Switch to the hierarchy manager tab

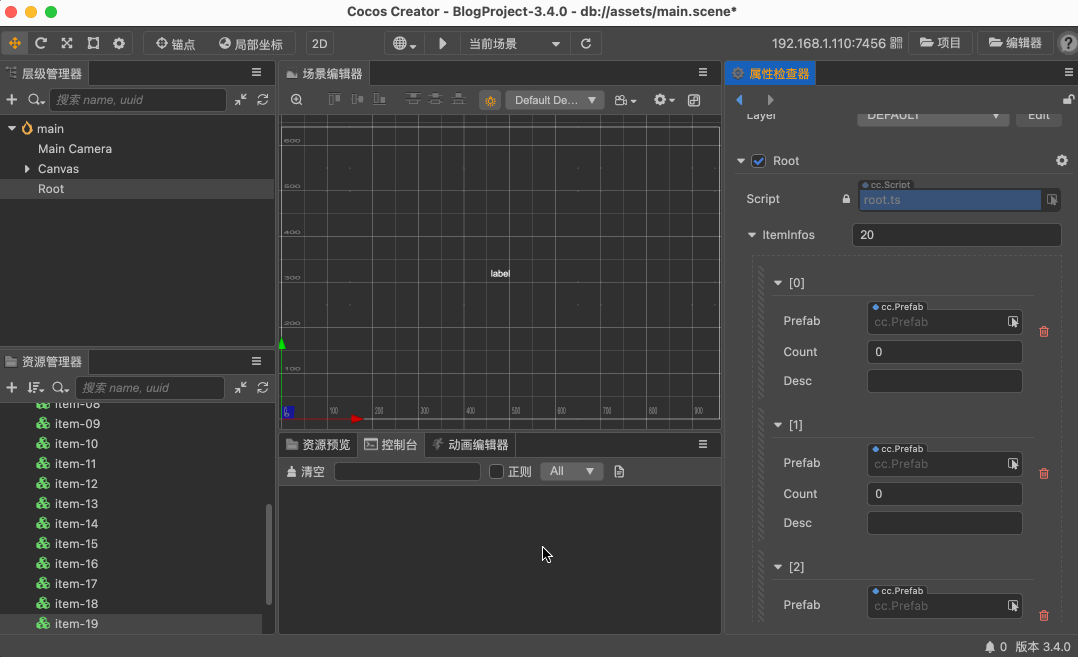pos(45,73)
